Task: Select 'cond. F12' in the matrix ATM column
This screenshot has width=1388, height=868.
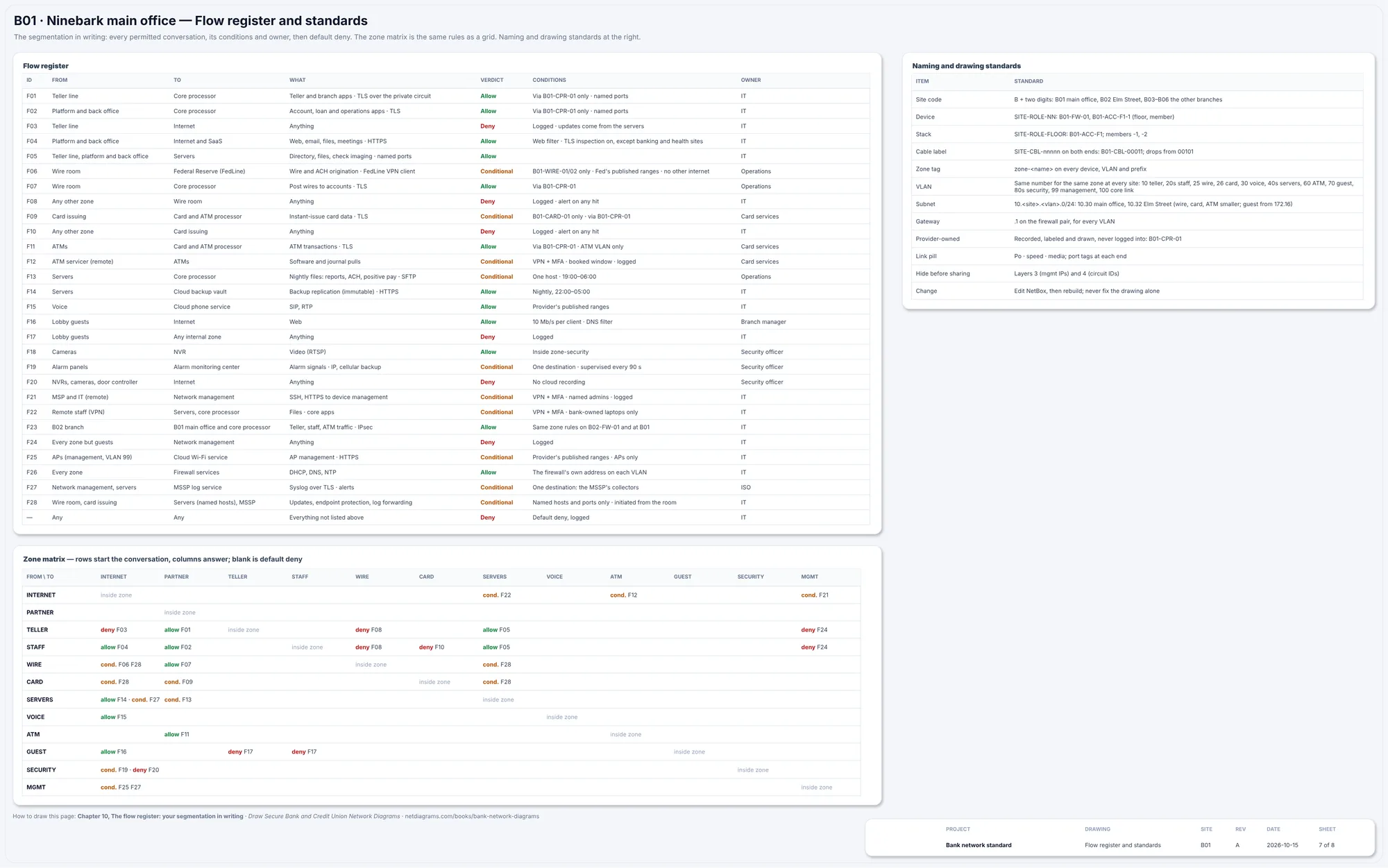Action: (624, 595)
